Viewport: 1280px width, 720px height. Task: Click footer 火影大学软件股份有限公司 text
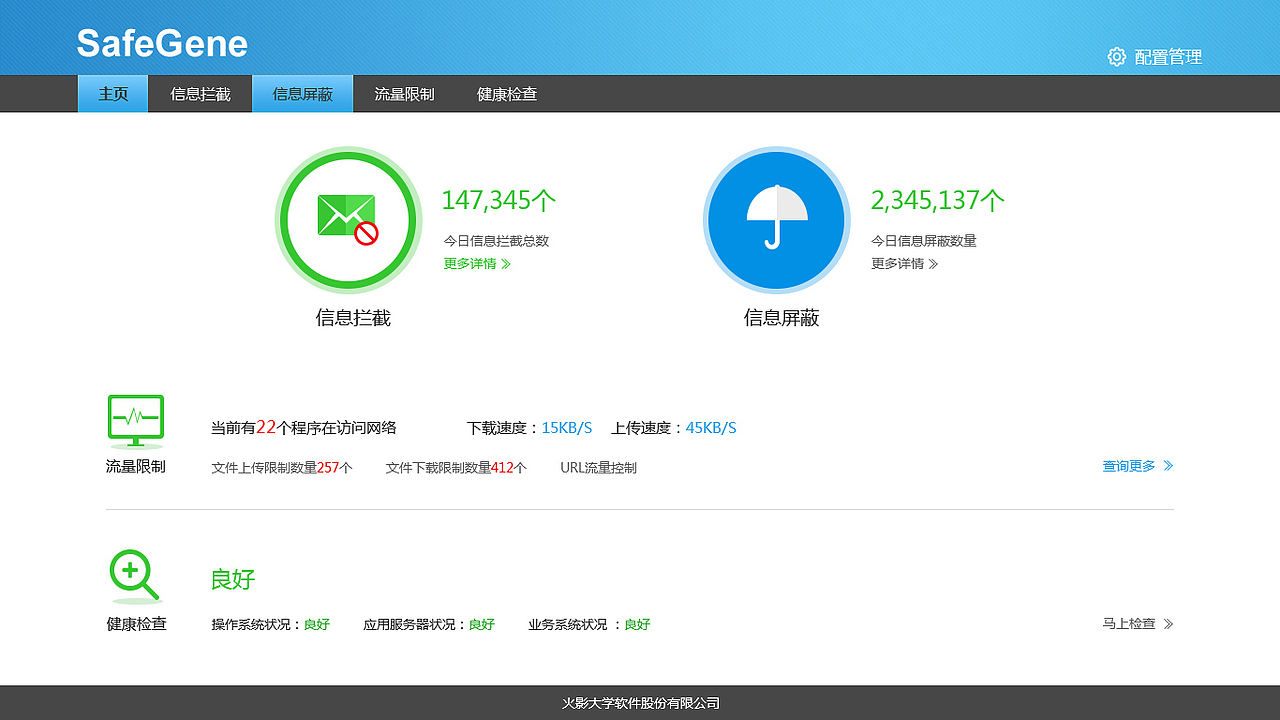(640, 703)
